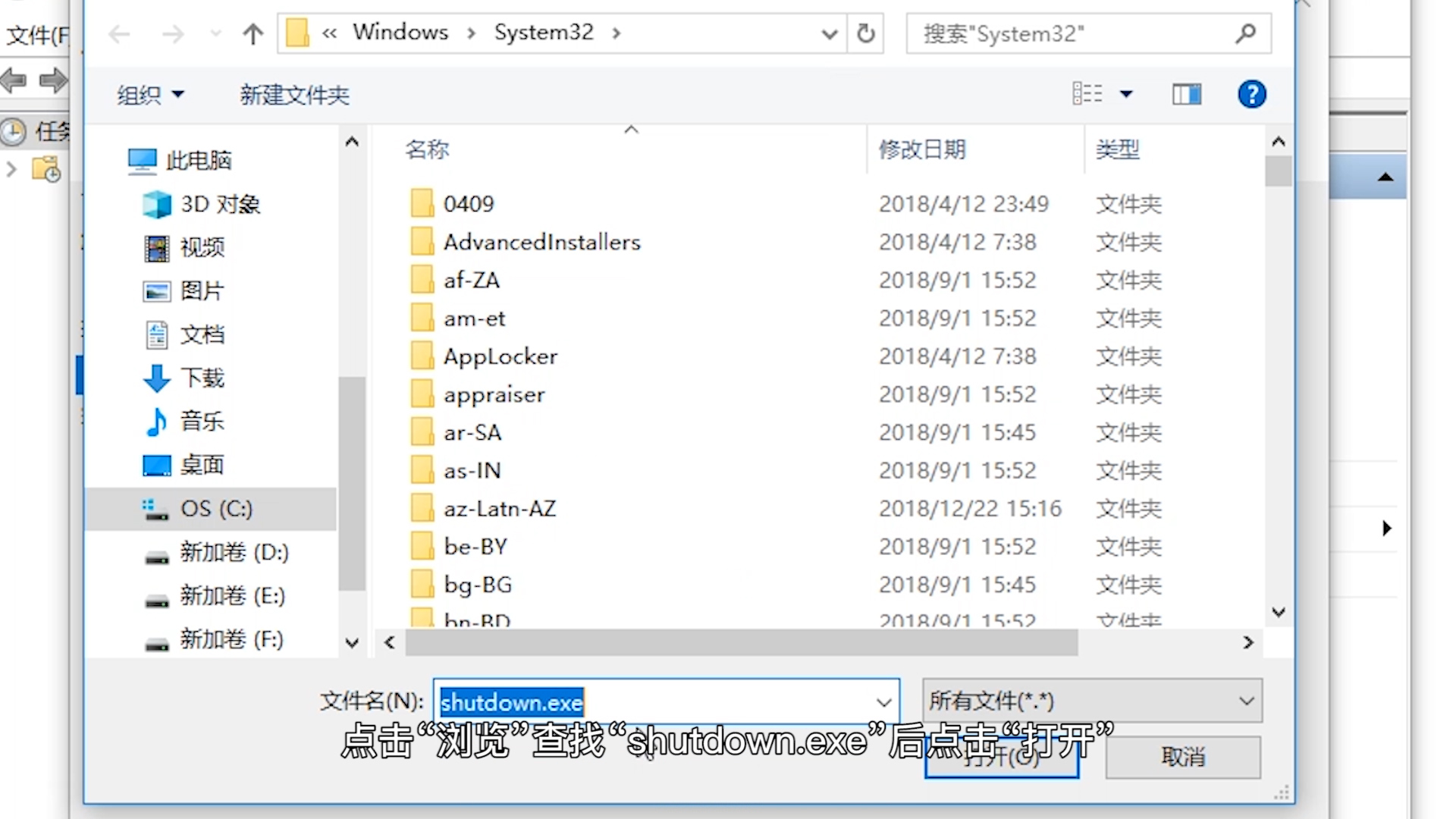This screenshot has width=1456, height=819.
Task: Select the am-et folder
Action: (x=475, y=318)
